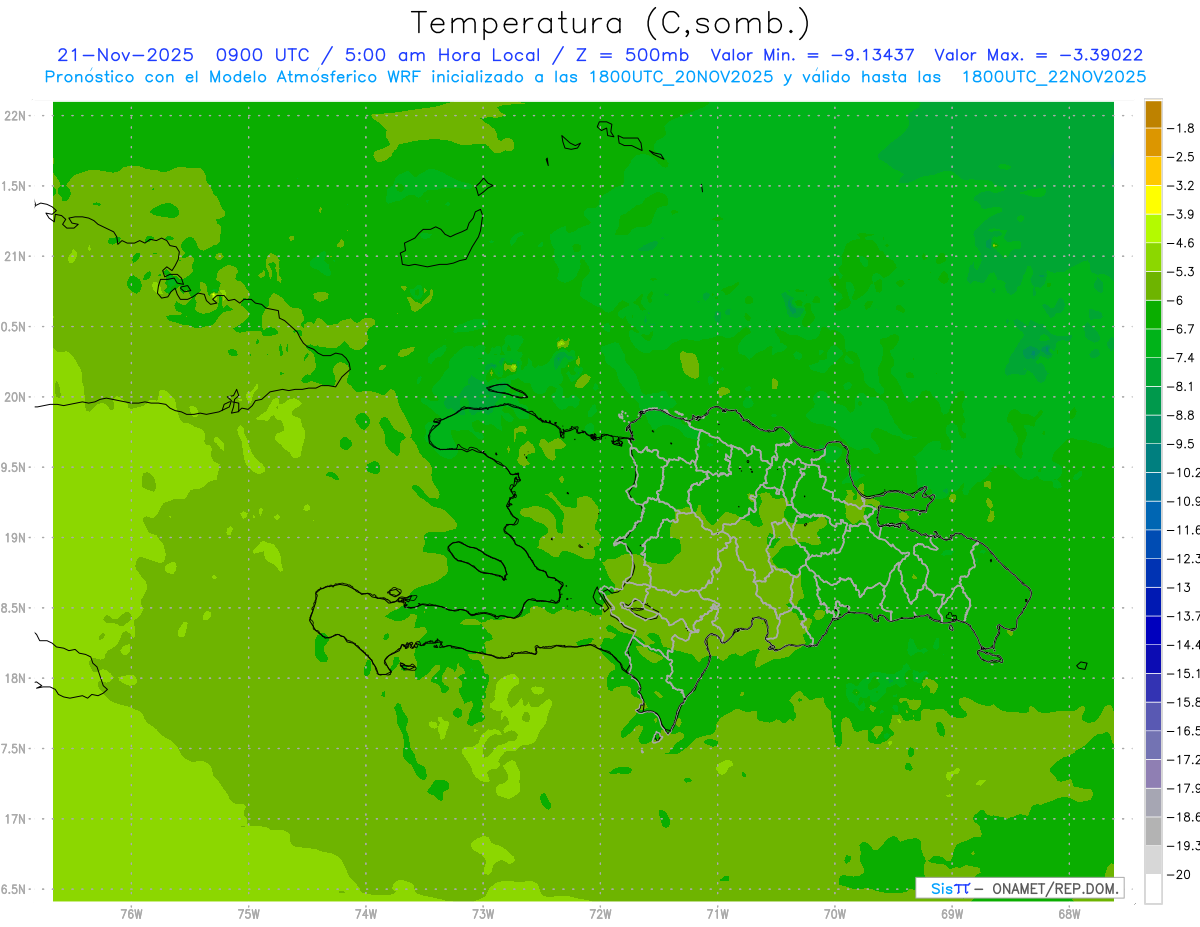Click the "69W" longitude label
Screen dimensions: 1200x927
(952, 914)
